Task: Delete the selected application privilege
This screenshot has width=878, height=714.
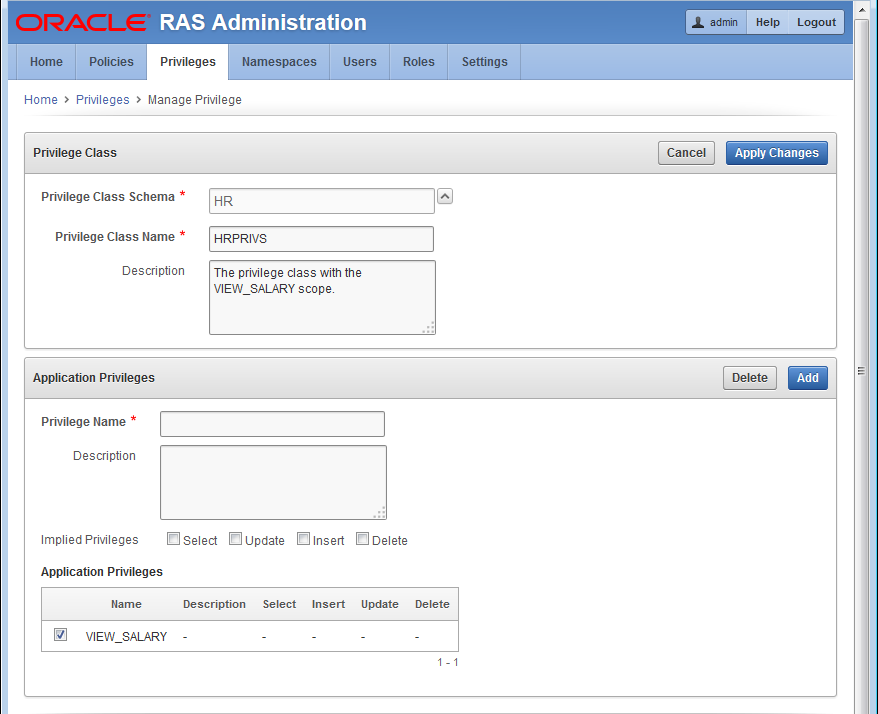Action: click(x=749, y=378)
